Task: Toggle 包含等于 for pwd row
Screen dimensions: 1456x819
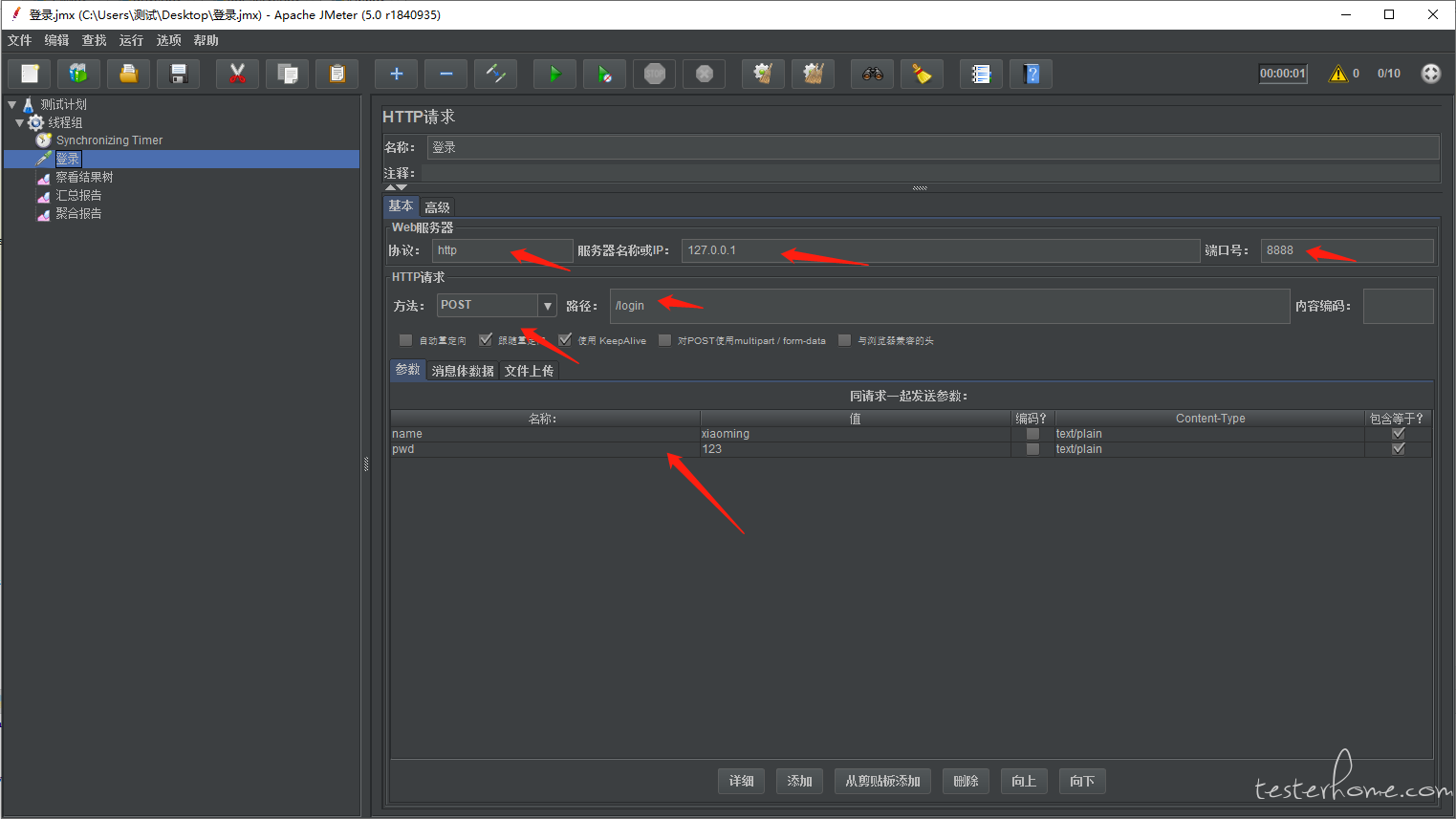Action: tap(1399, 449)
